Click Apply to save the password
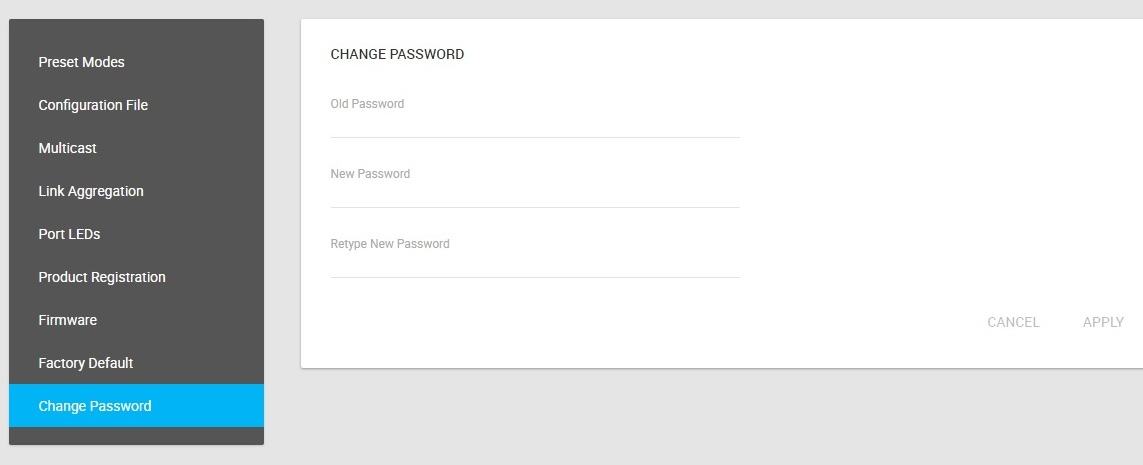Viewport: 1143px width, 465px height. [x=1103, y=322]
